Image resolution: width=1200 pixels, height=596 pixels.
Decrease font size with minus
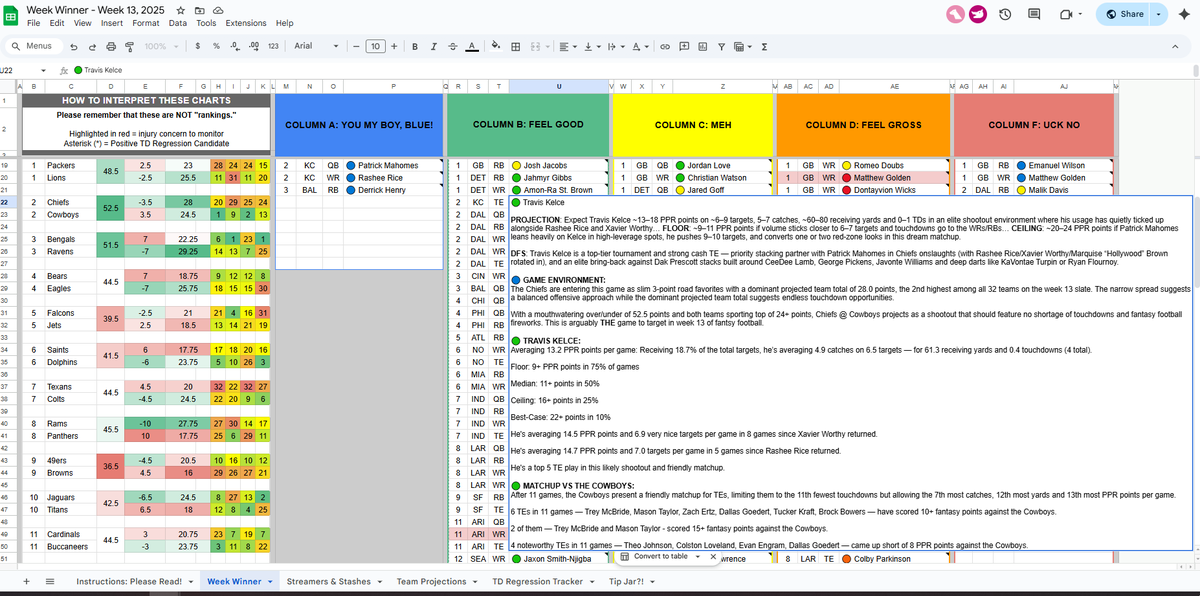pyautogui.click(x=357, y=46)
